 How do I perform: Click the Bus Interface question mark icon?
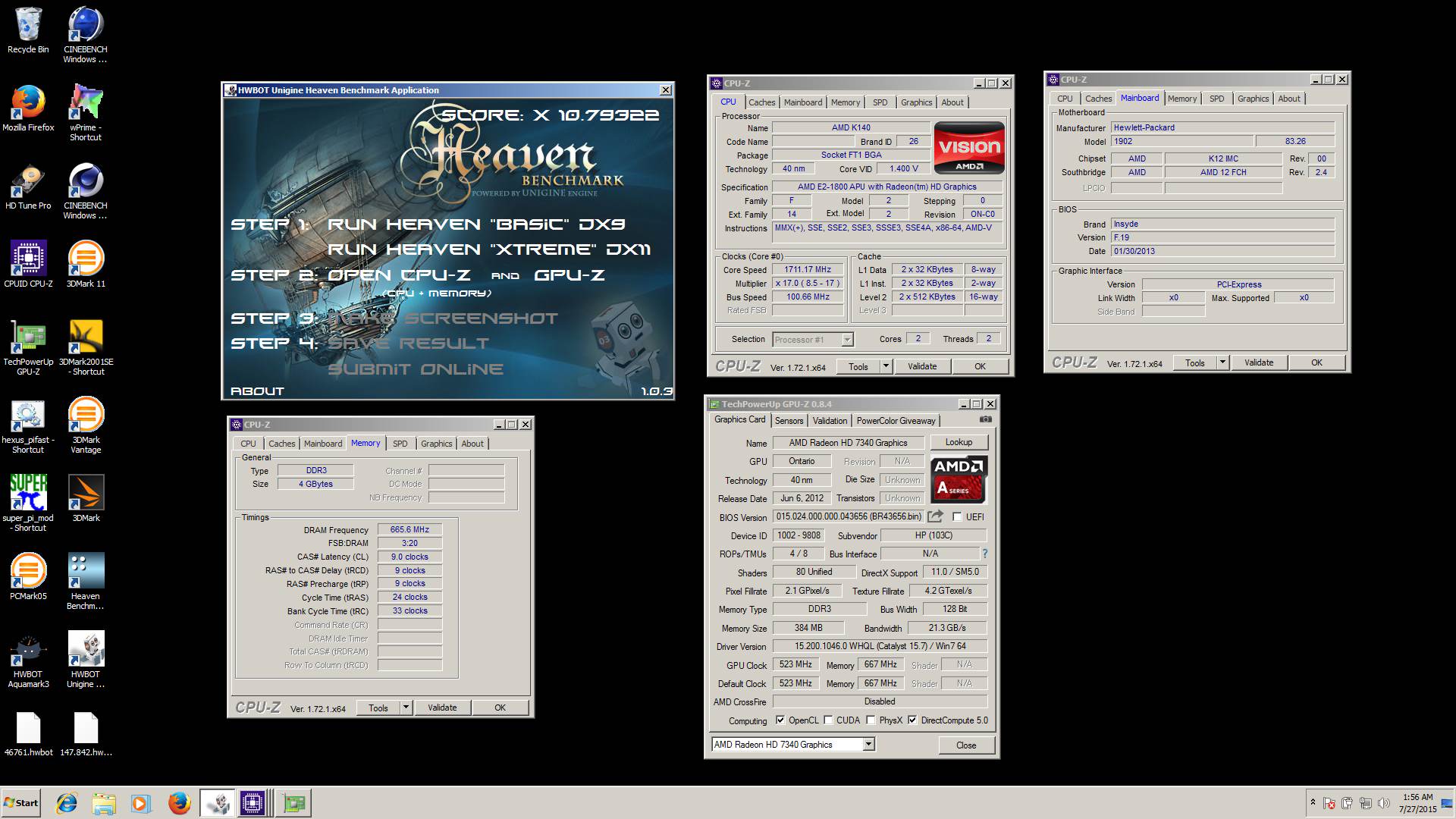point(985,554)
